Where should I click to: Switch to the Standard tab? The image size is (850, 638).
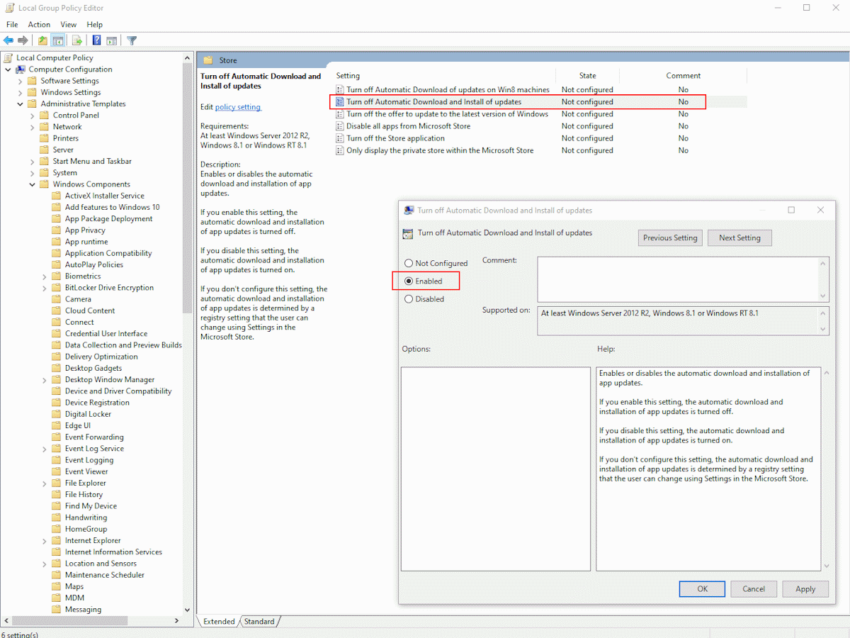pyautogui.click(x=259, y=621)
